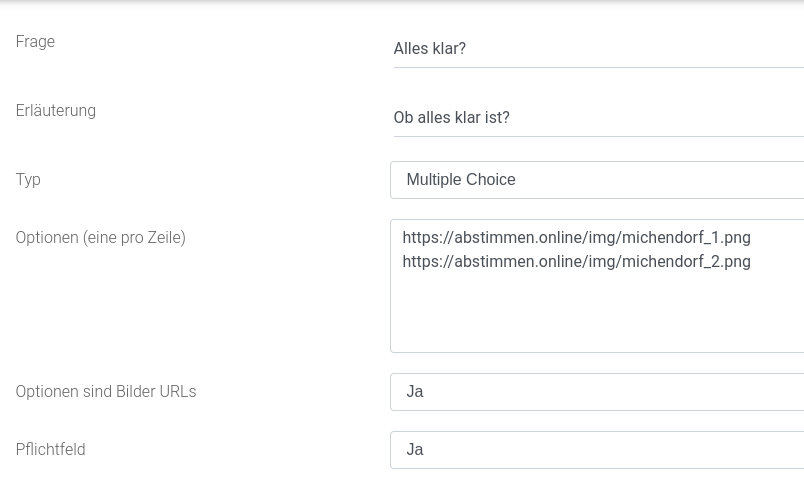
Task: Click the Frage field containing "Alles klar?"
Action: point(598,49)
